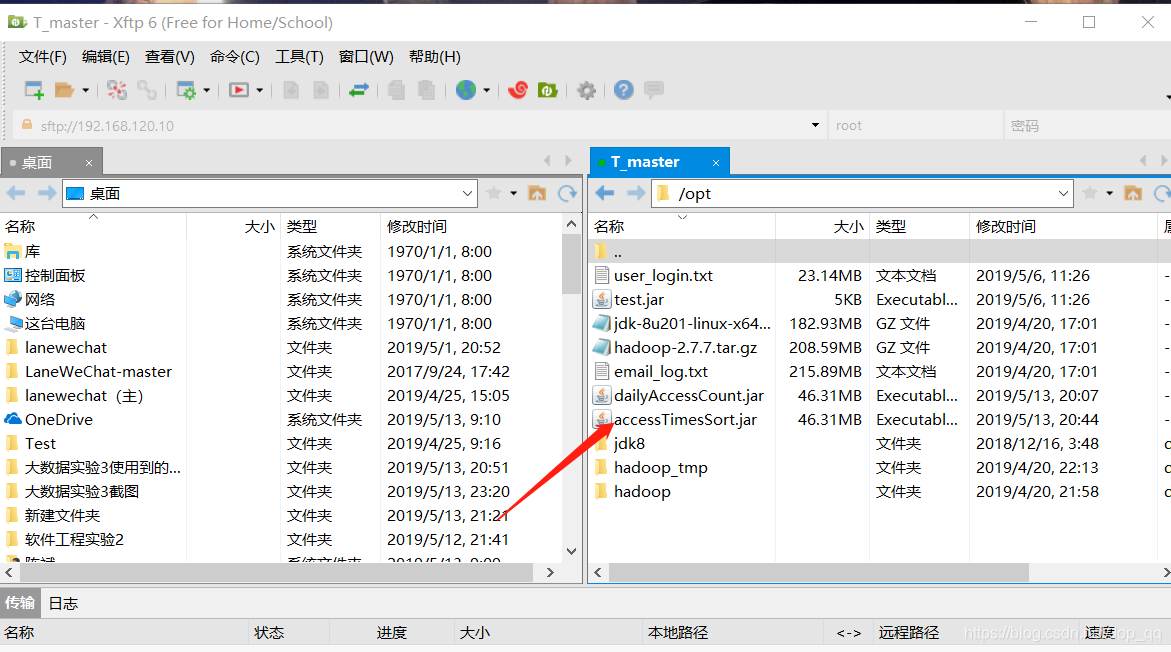Screen dimensions: 1171x652
Task: Click remote pane bookmark star icon
Action: click(x=1090, y=193)
